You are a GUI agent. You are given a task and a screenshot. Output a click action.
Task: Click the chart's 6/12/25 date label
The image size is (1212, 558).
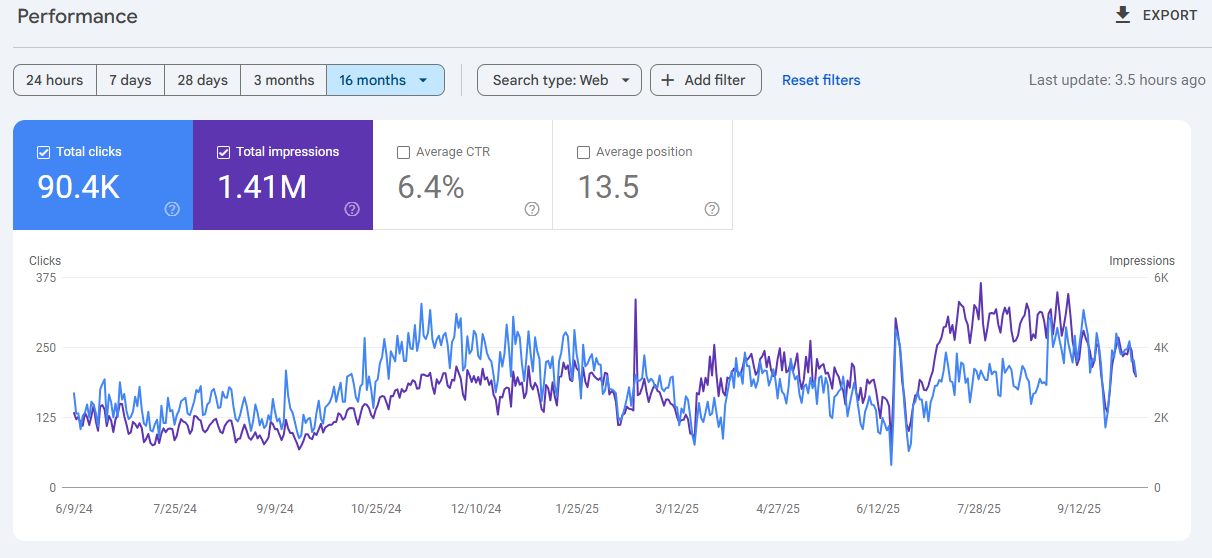click(878, 509)
